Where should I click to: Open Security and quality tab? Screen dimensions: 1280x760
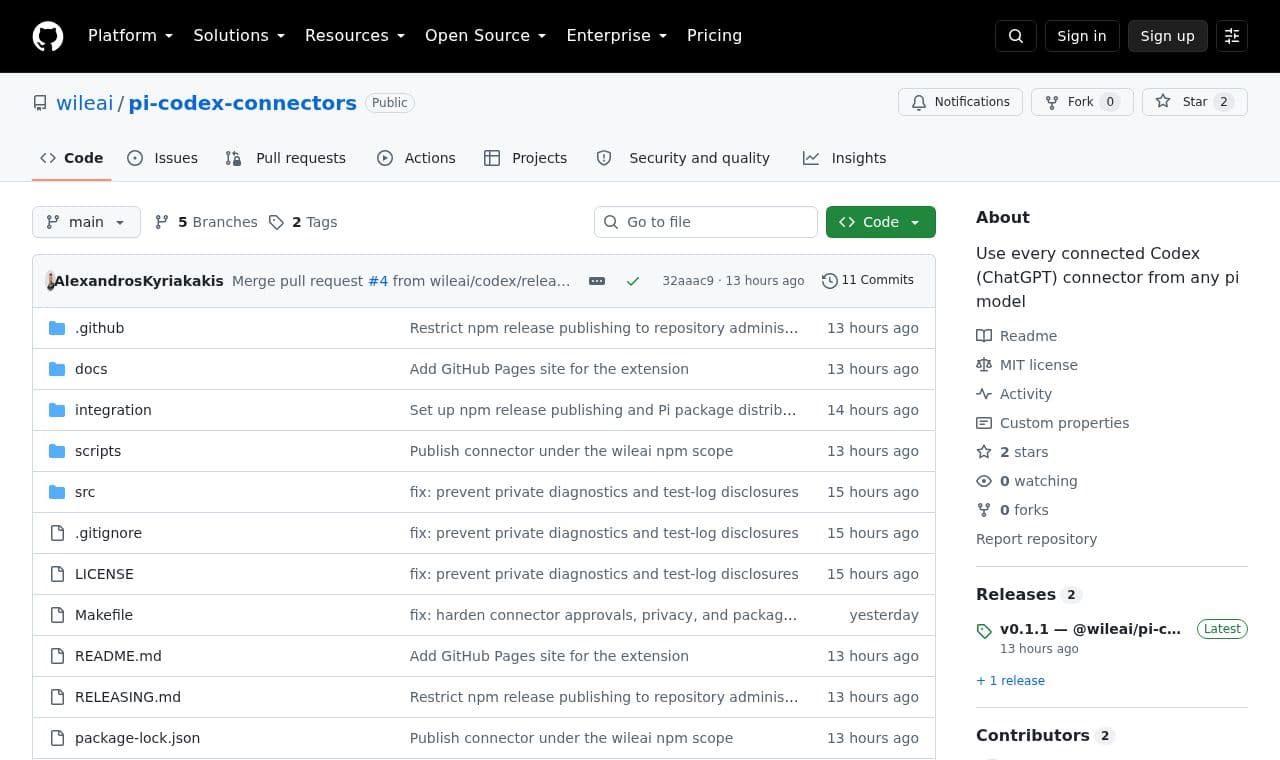683,158
